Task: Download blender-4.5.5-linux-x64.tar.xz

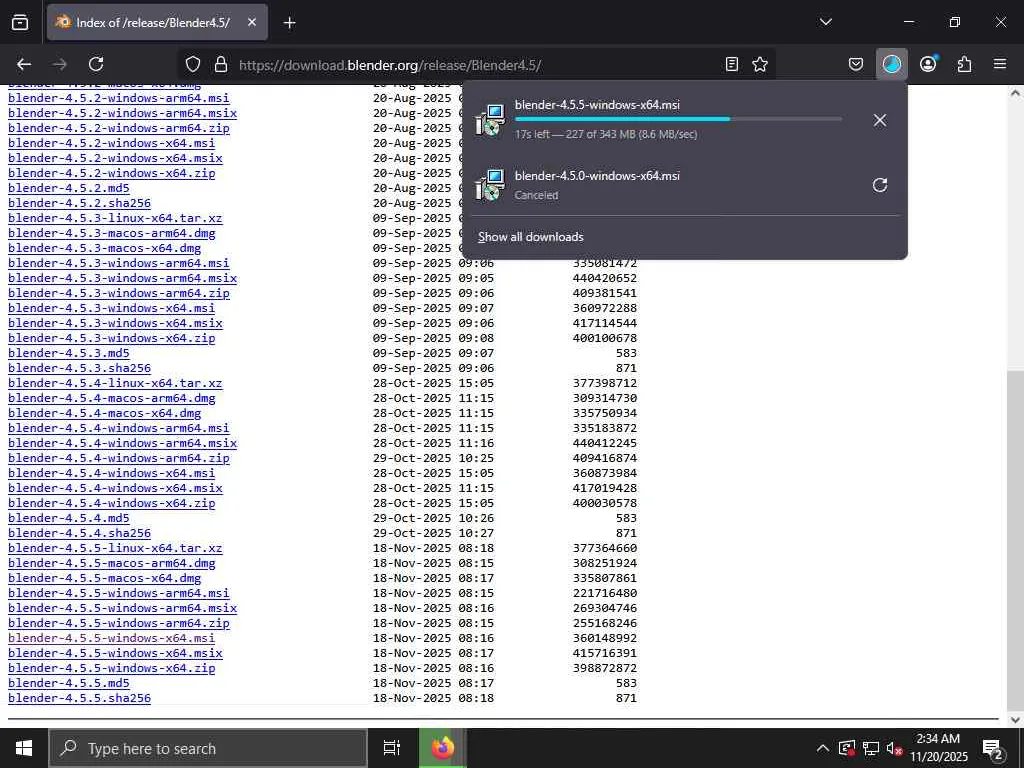Action: pyautogui.click(x=115, y=548)
